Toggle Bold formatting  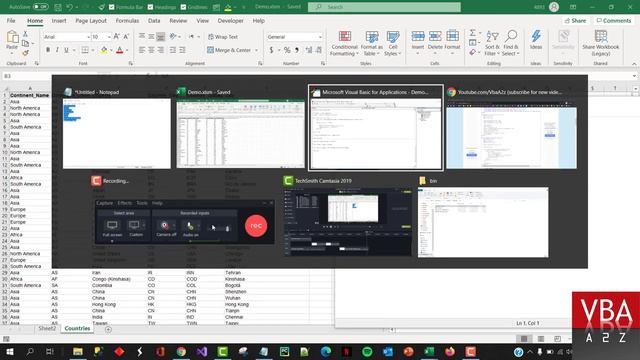click(48, 50)
